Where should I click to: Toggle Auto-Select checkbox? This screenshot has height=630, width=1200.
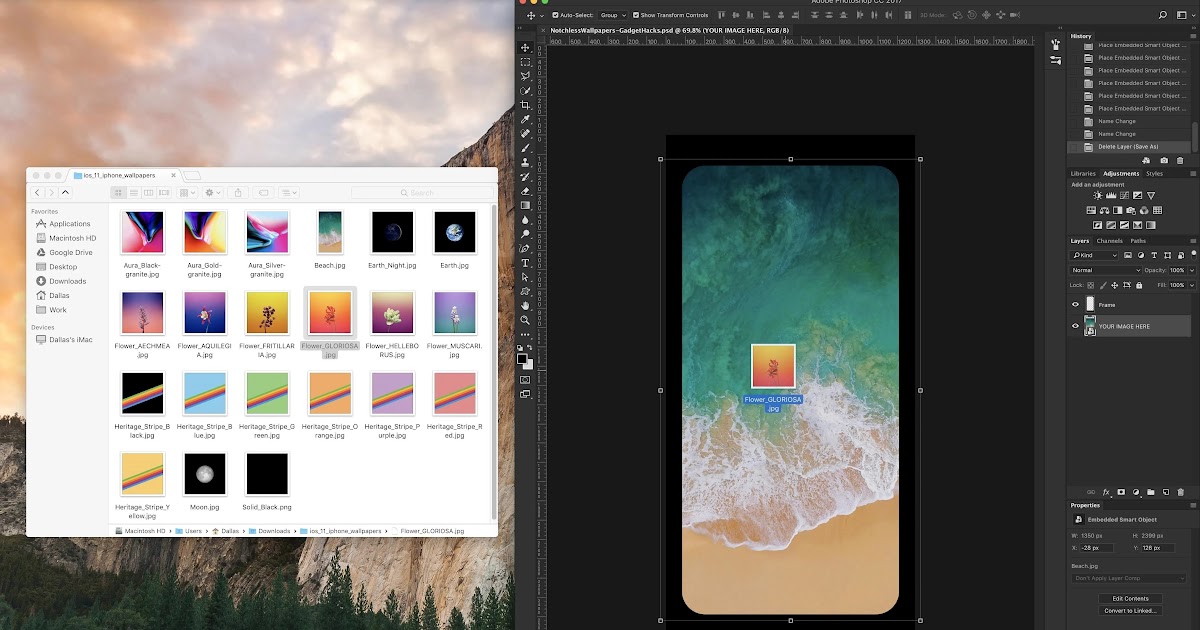(x=555, y=15)
